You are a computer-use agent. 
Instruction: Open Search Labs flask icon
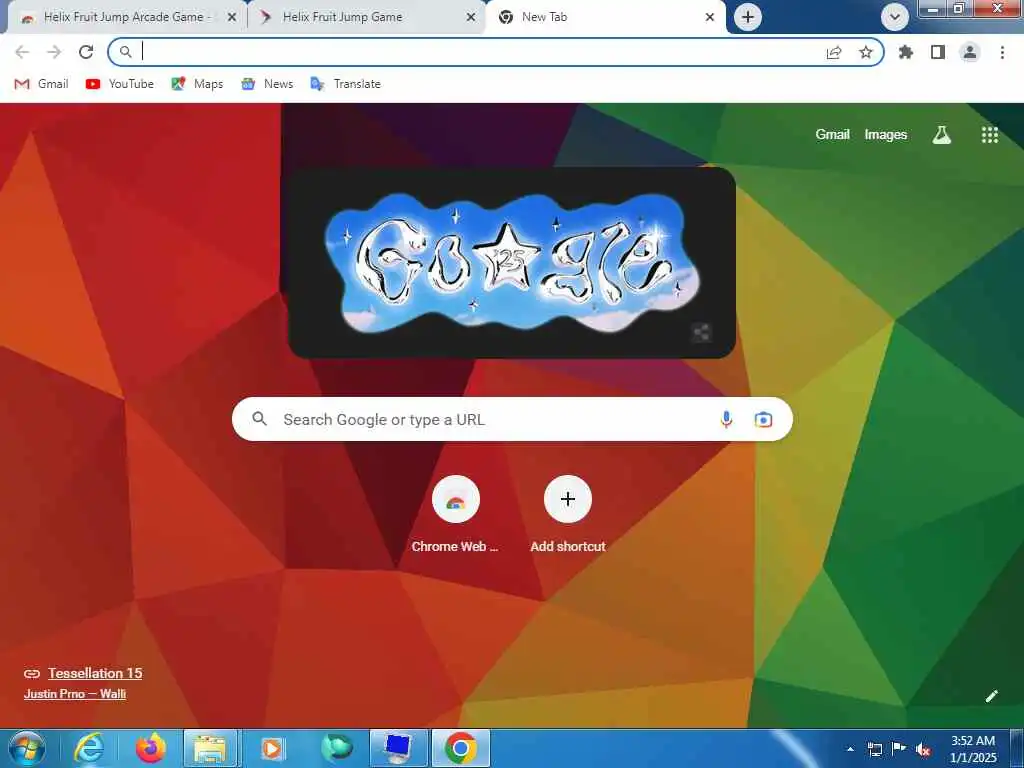point(941,135)
